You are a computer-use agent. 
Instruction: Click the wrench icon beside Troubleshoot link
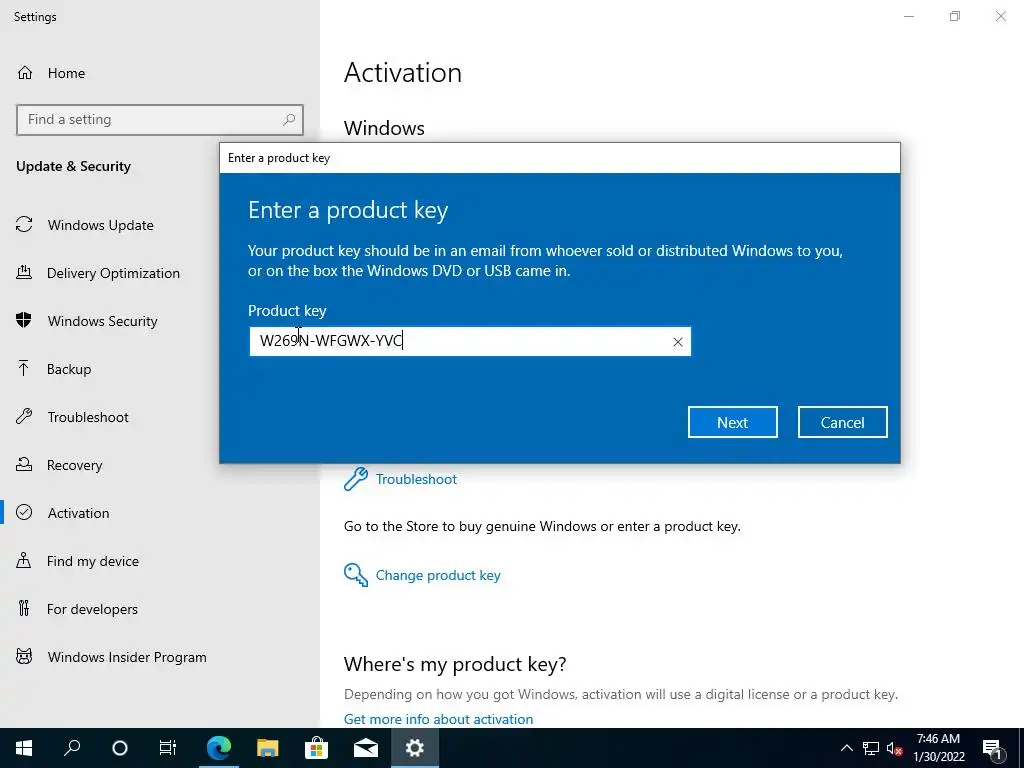(356, 479)
